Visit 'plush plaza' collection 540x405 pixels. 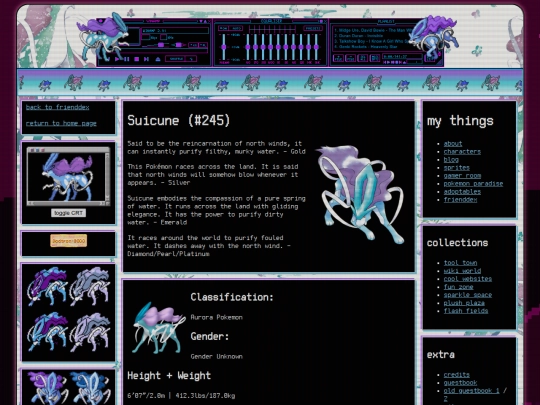coord(464,303)
